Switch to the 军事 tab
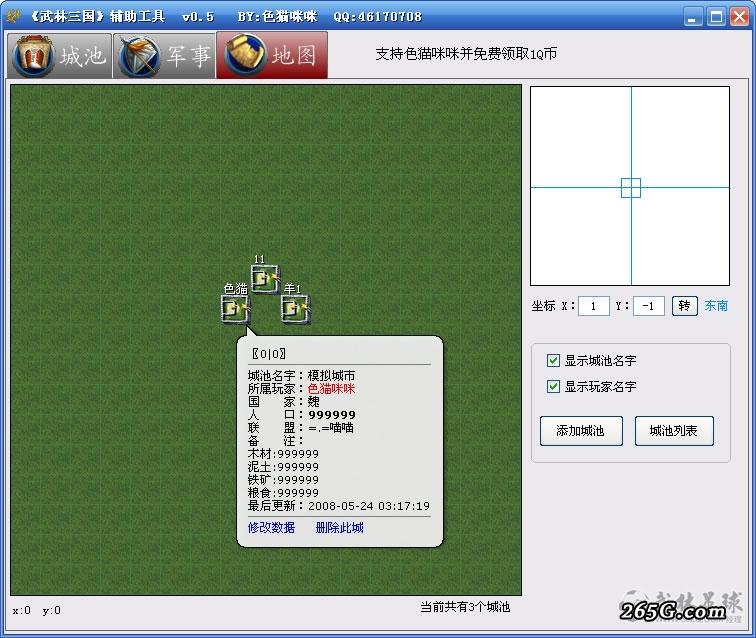This screenshot has height=638, width=756. (164, 55)
